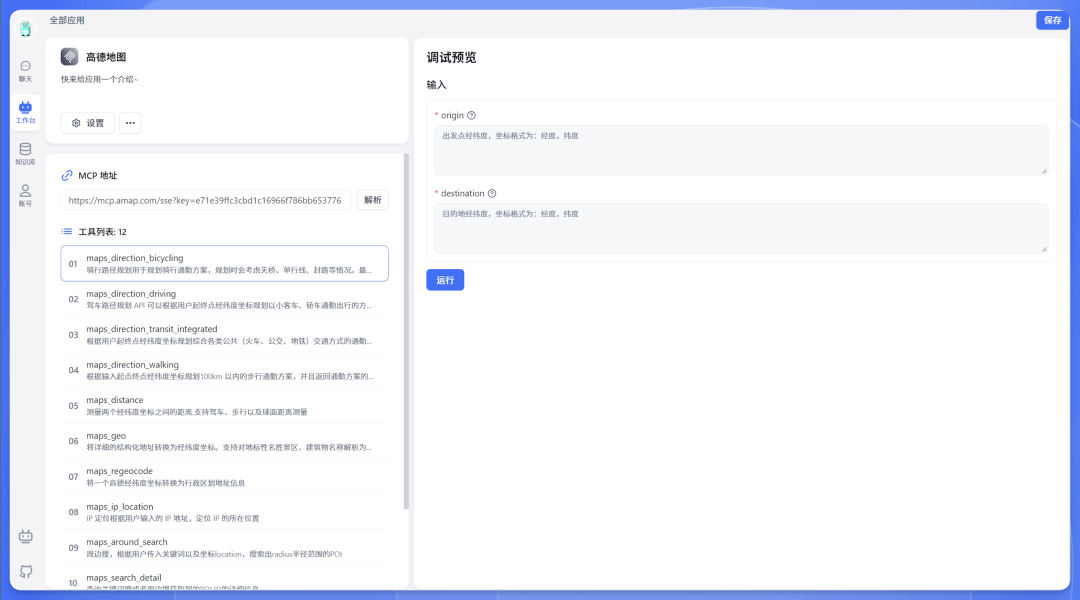Focus the MCP address URL field
The height and width of the screenshot is (600, 1080).
point(206,200)
